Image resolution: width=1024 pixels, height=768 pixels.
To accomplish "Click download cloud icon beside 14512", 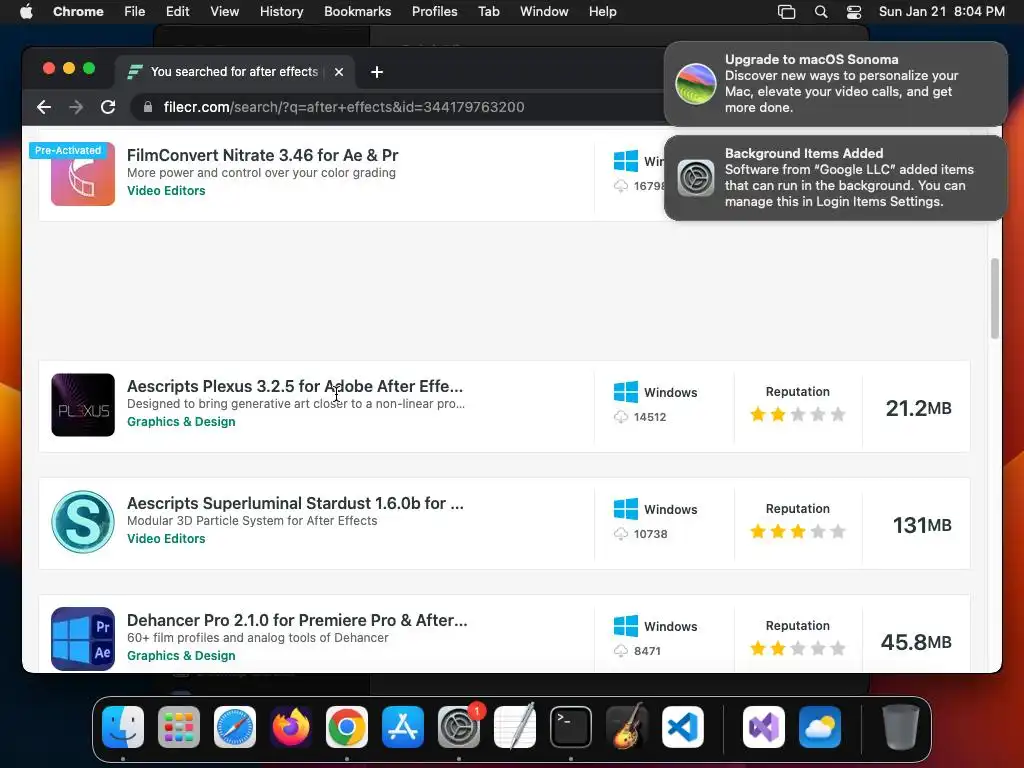I will [620, 417].
